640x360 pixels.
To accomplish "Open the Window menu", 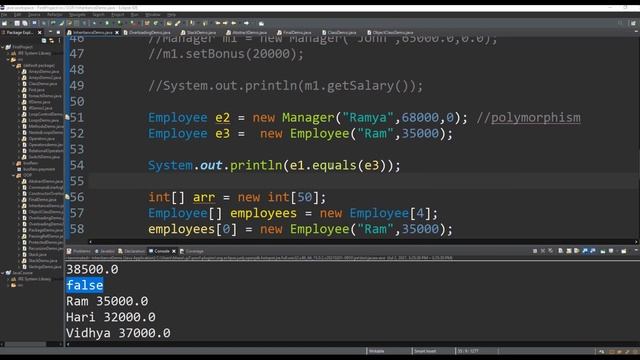I will pos(153,15).
